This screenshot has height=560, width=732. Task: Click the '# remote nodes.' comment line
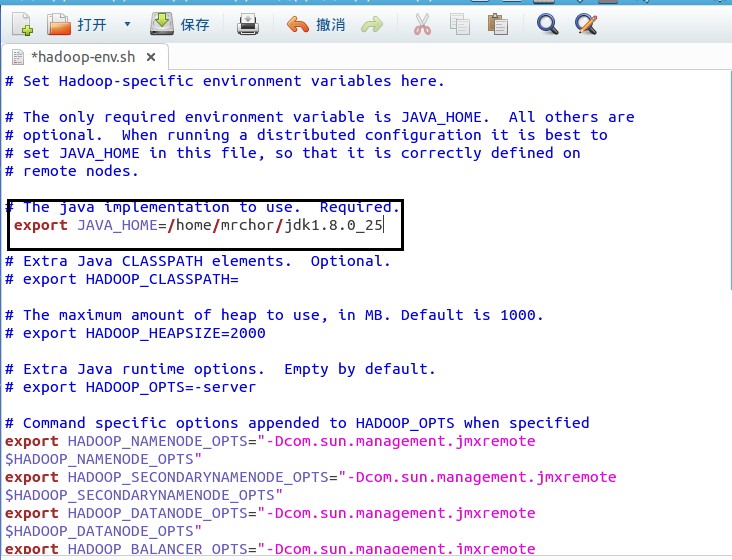(72, 171)
